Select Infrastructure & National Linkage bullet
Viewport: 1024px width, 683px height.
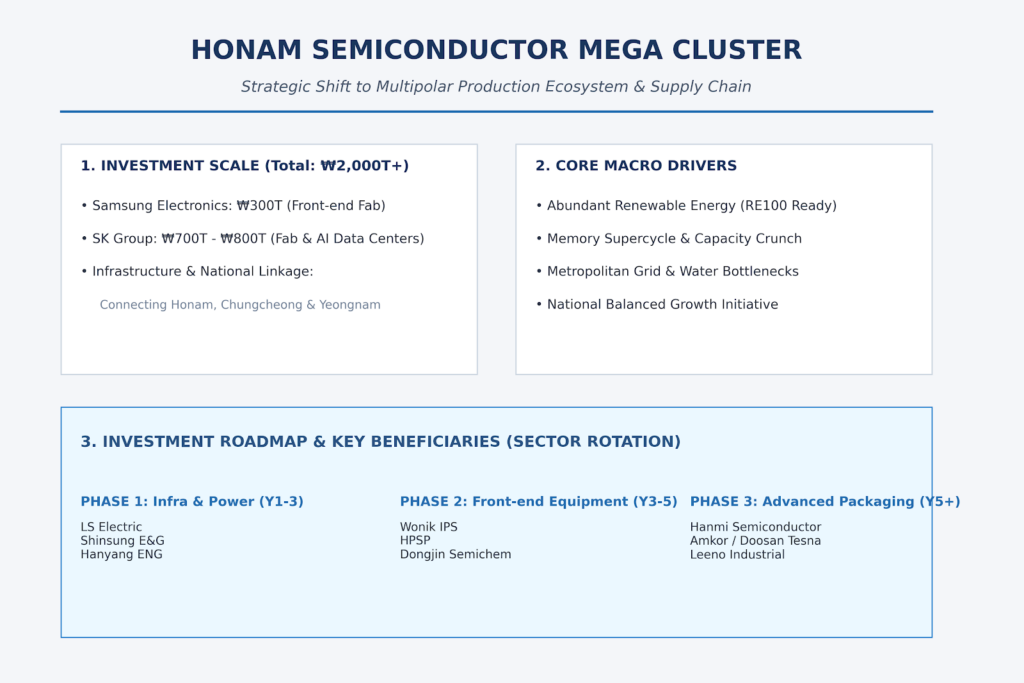(197, 271)
